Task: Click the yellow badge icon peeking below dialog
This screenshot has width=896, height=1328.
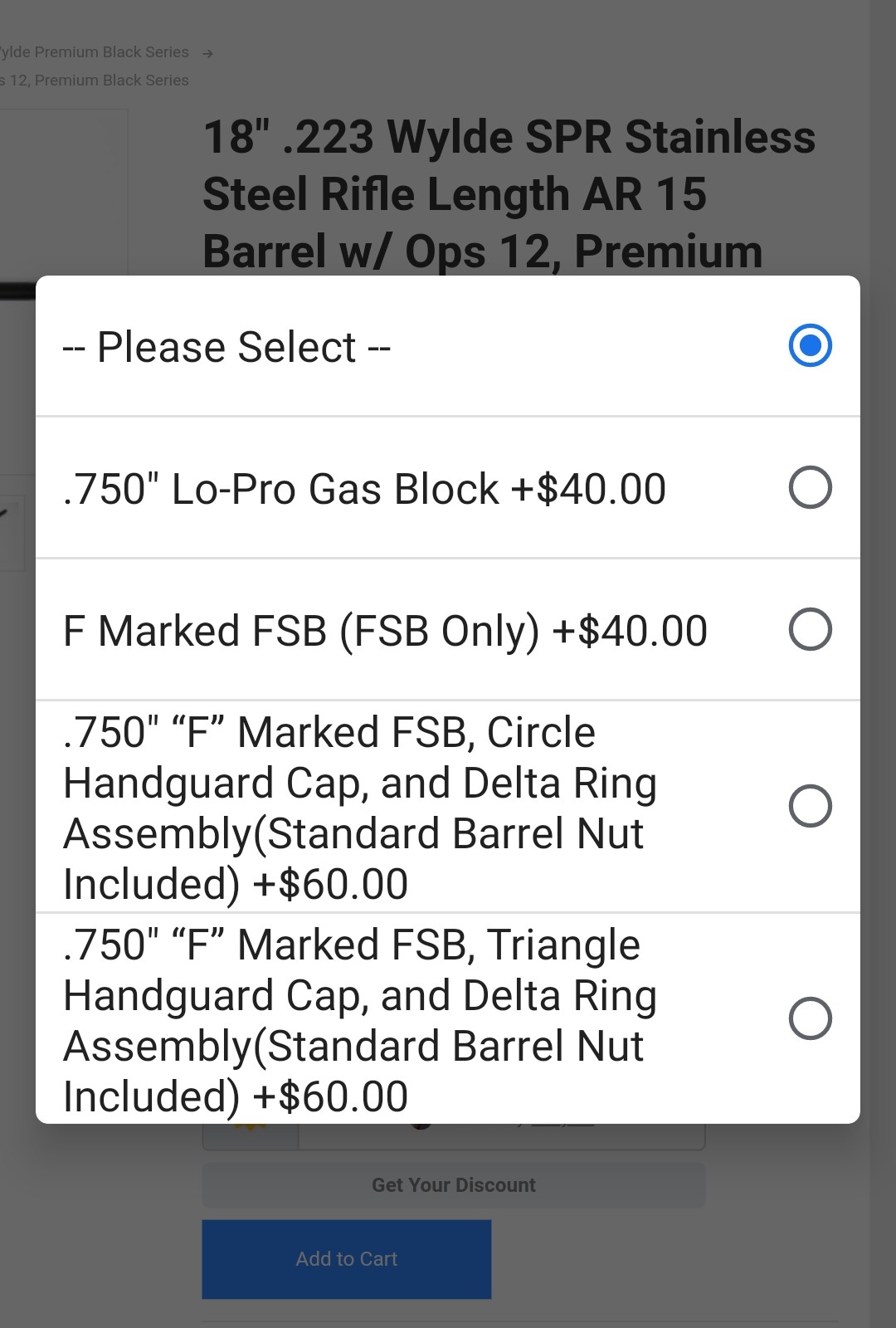Action: [x=250, y=1130]
